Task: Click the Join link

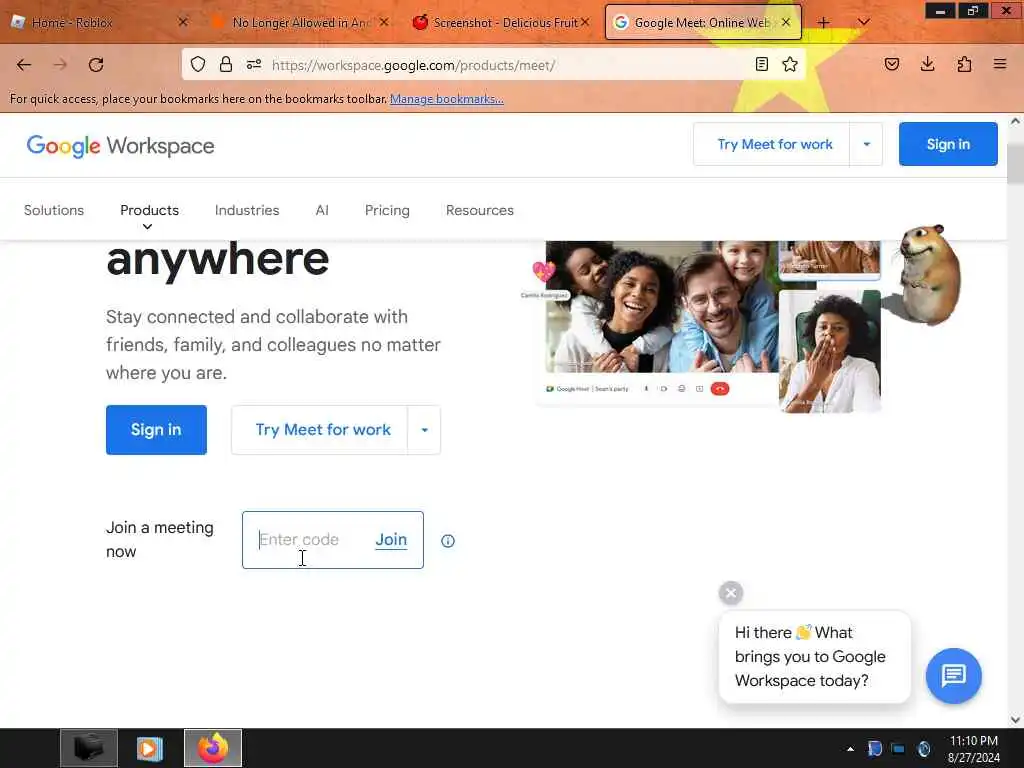Action: tap(391, 539)
